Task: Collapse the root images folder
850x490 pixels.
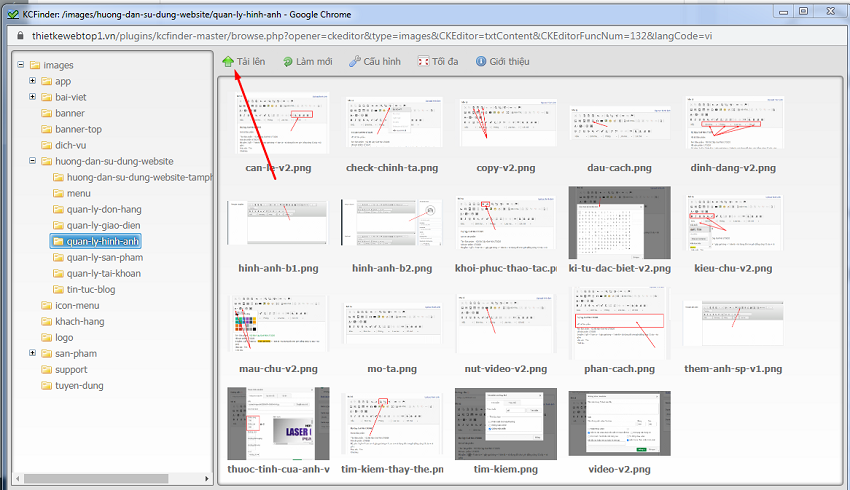Action: pos(21,65)
